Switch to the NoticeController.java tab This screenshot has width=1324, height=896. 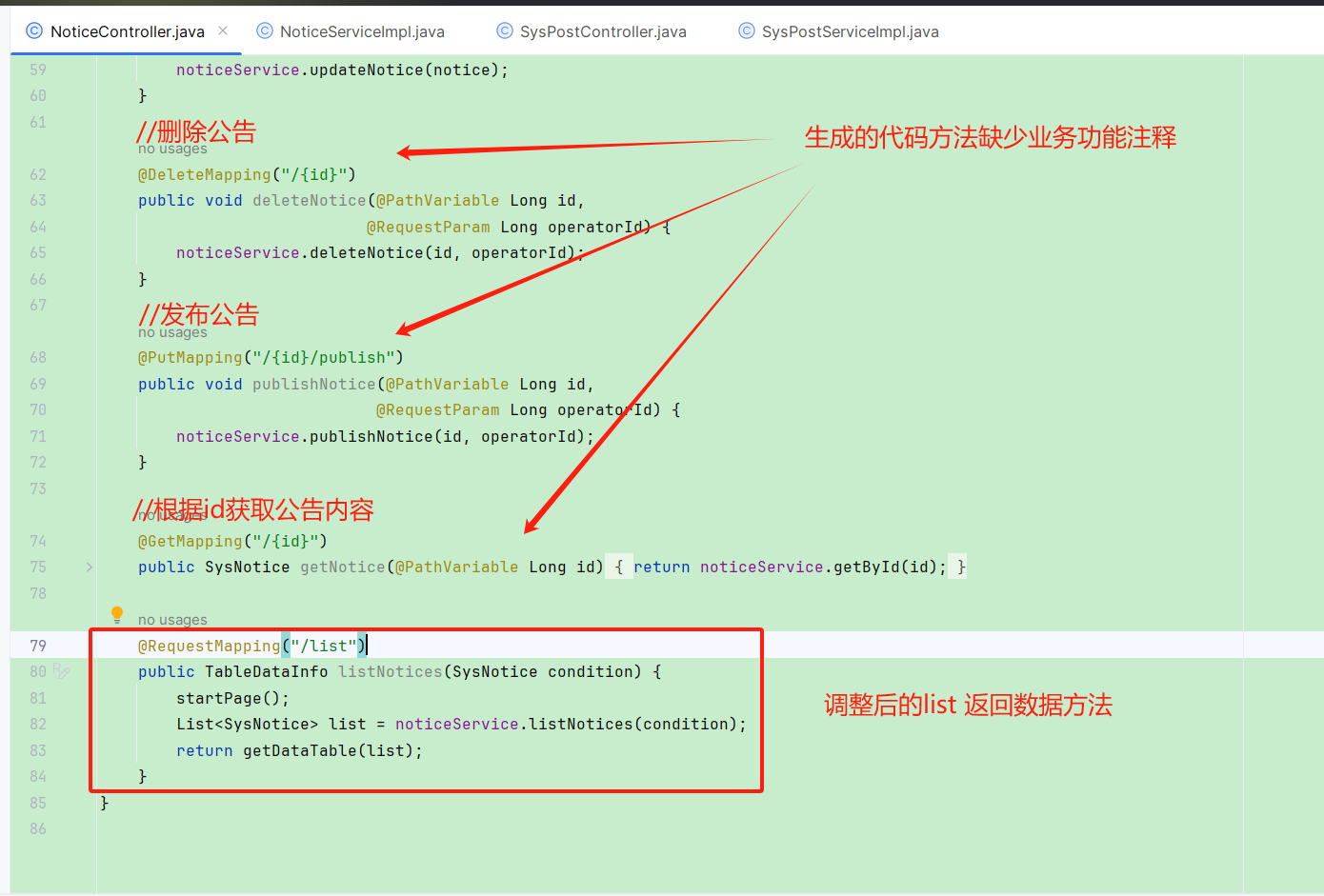tap(127, 31)
